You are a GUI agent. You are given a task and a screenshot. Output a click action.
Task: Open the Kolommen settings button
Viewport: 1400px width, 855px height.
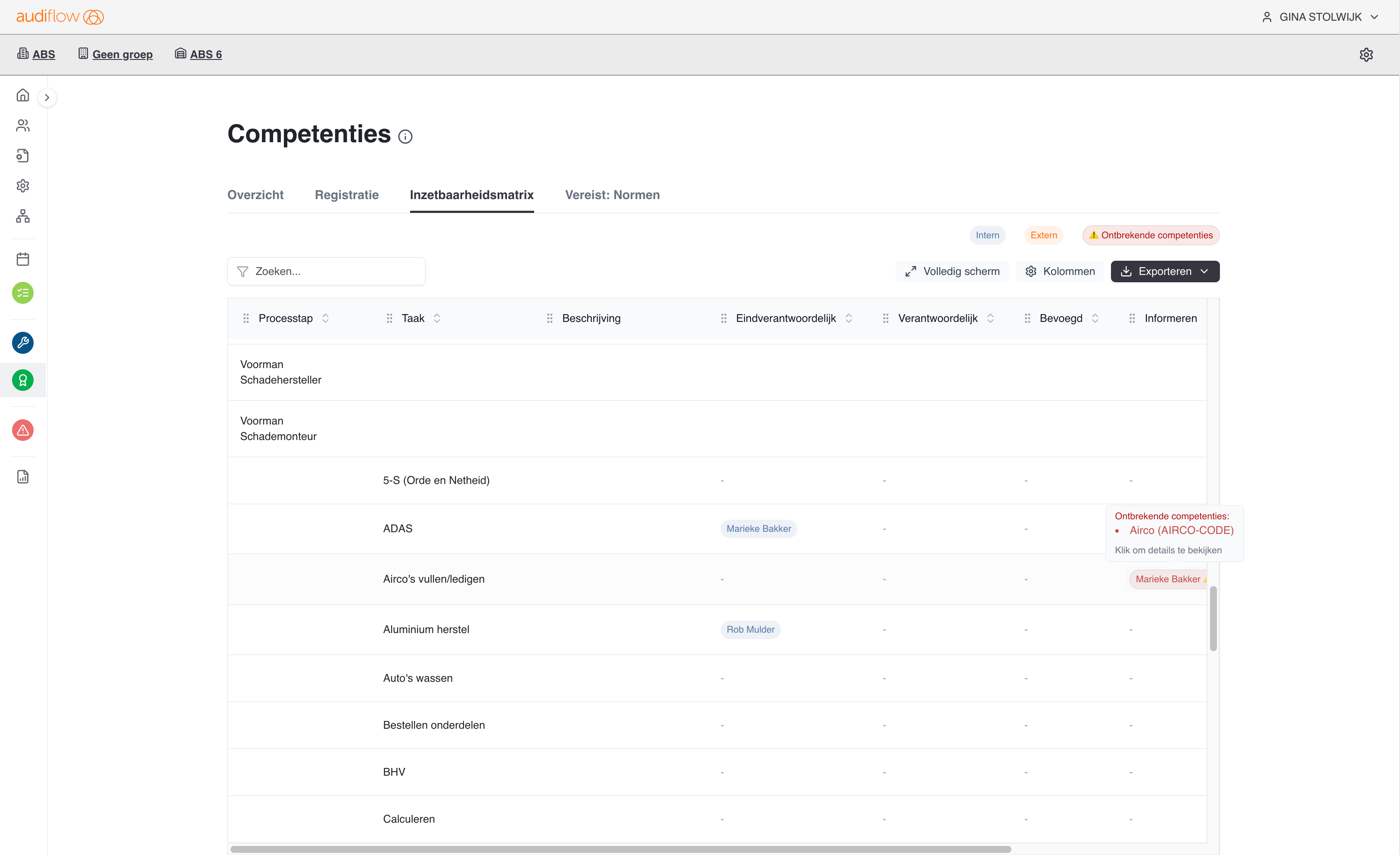point(1060,272)
